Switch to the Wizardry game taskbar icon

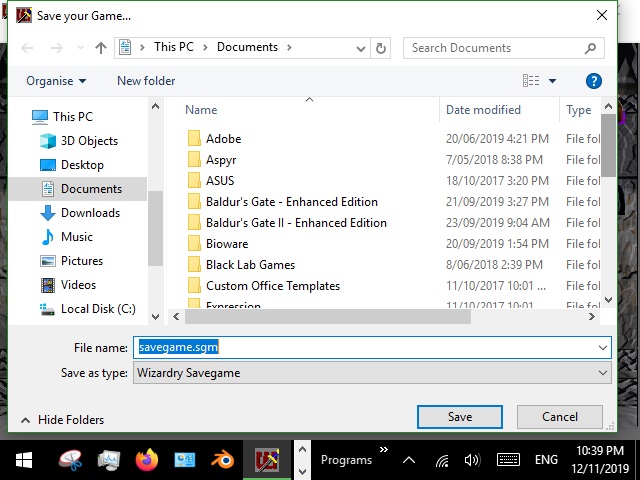coord(267,460)
